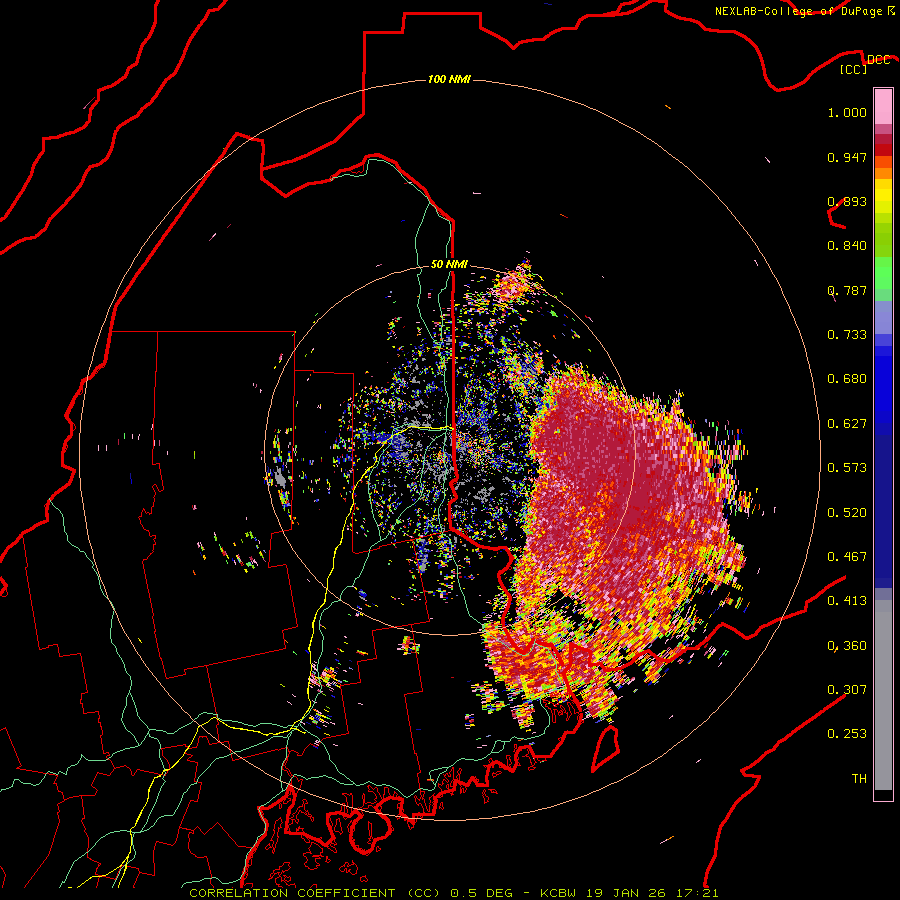Select the 0.360 legend value
Image resolution: width=900 pixels, height=900 pixels.
[x=847, y=646]
